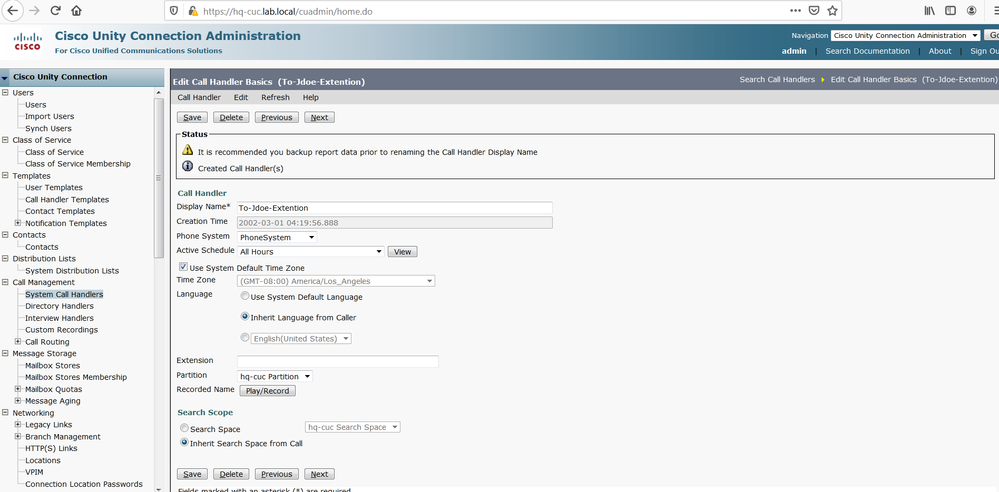Click the View schedule button
The width and height of the screenshot is (999, 492).
[403, 252]
